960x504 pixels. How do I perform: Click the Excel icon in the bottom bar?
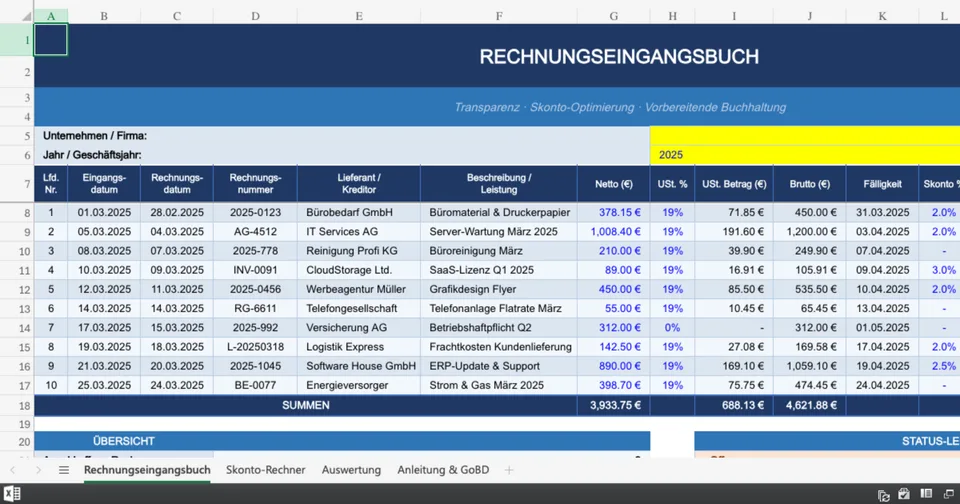tap(12, 494)
